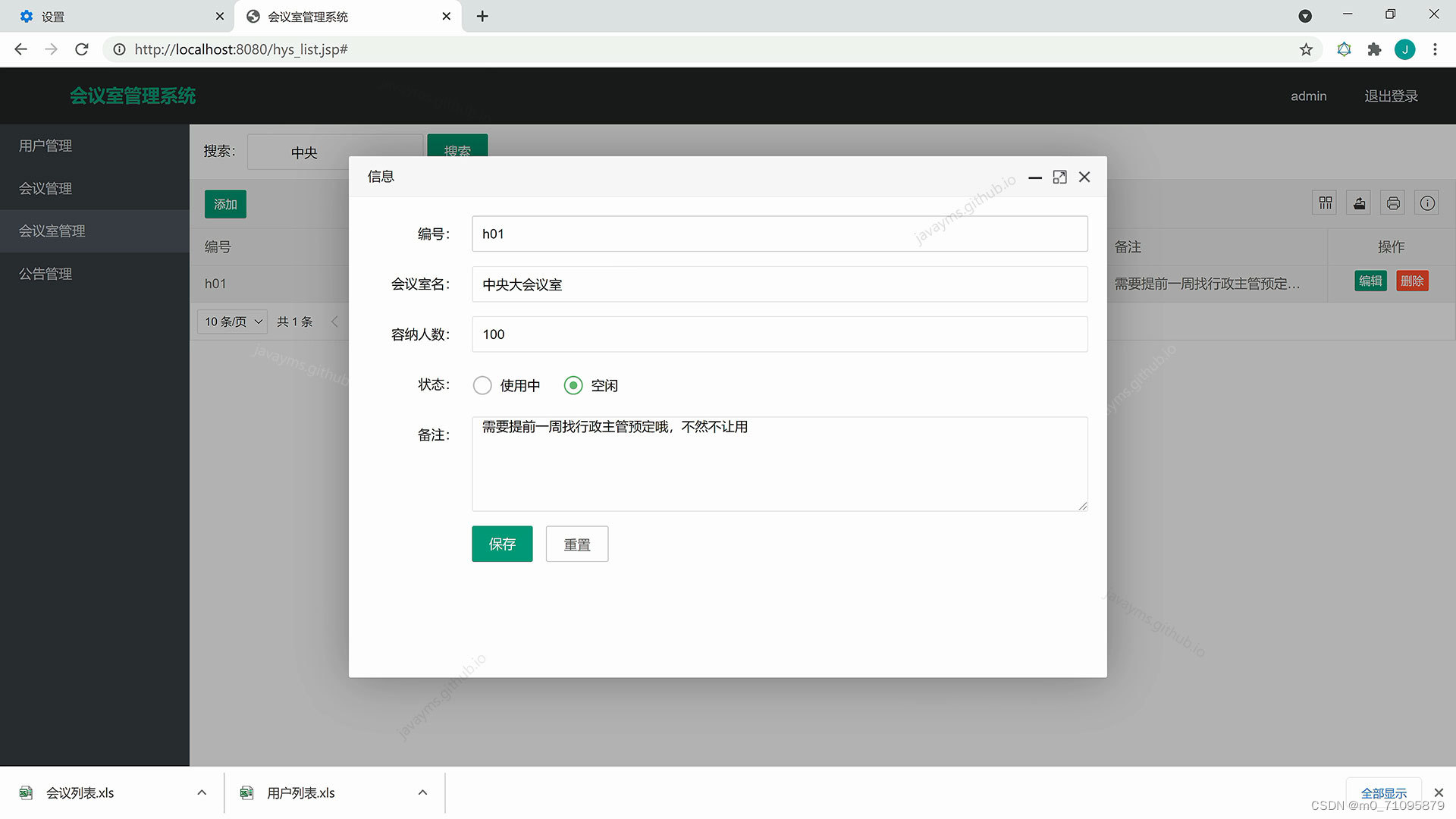The height and width of the screenshot is (819, 1456).
Task: Open 会议管理 in the sidebar
Action: (94, 188)
